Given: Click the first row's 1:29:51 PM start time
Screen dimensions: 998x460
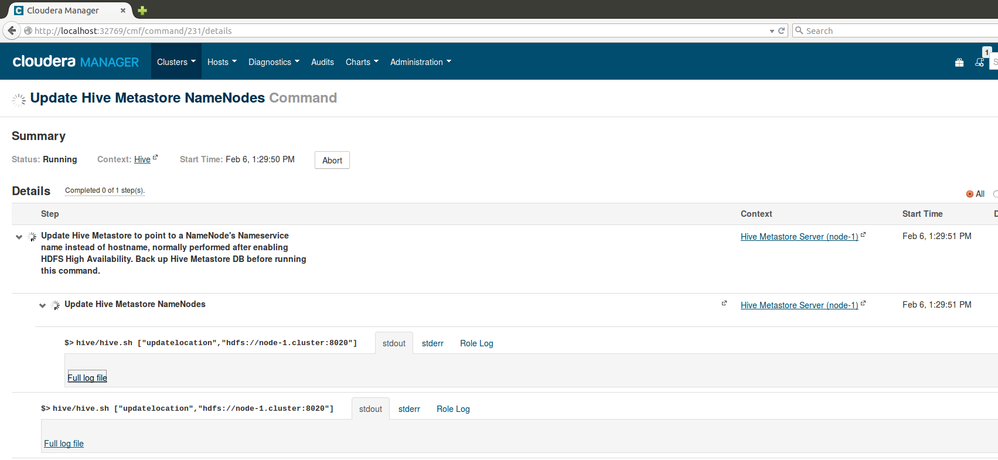Looking at the screenshot, I should [x=937, y=237].
